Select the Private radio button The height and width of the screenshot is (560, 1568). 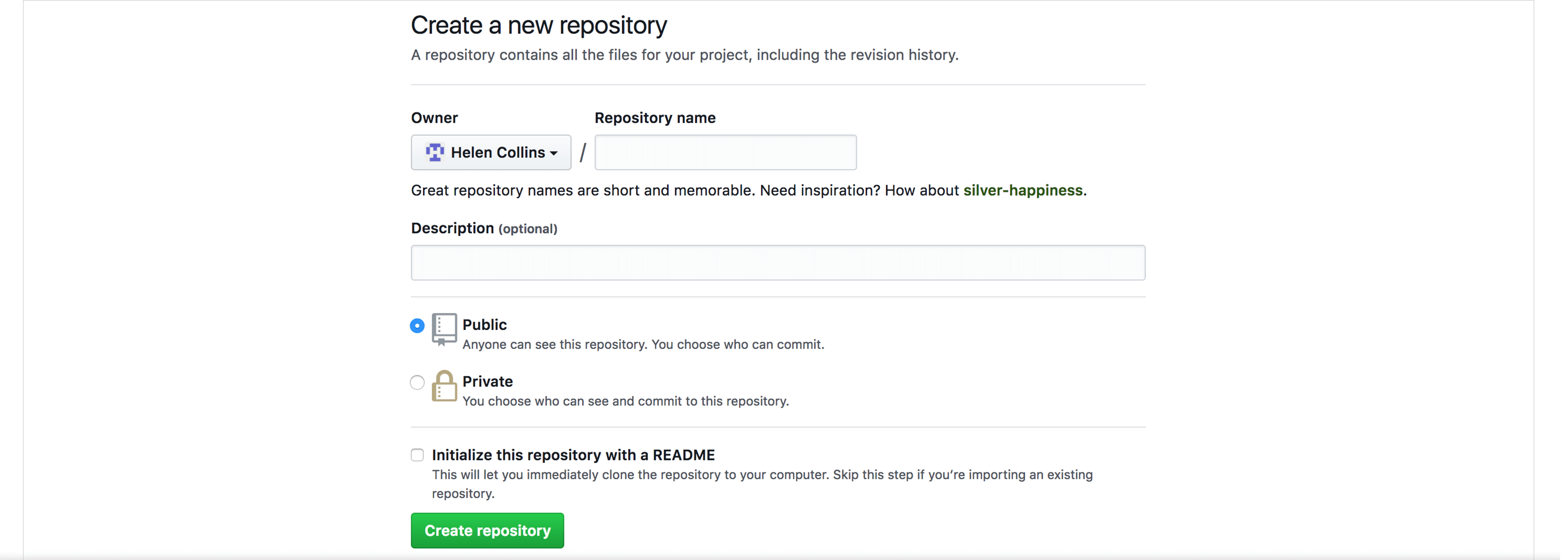pyautogui.click(x=417, y=382)
